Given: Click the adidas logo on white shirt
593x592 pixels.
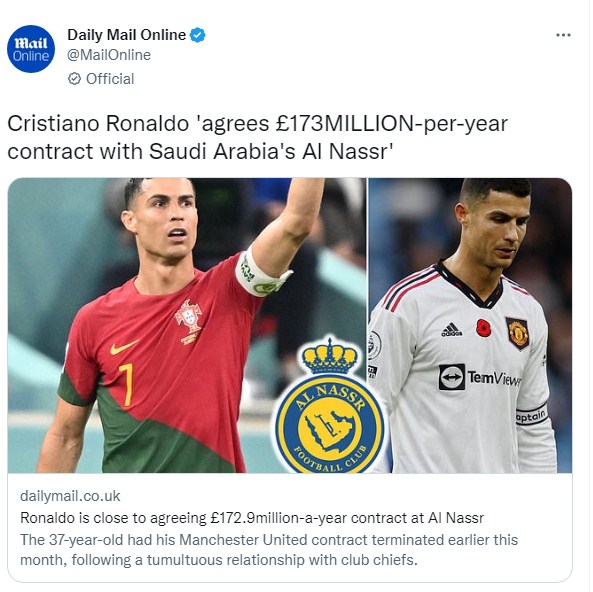Looking at the screenshot, I should pos(451,329).
